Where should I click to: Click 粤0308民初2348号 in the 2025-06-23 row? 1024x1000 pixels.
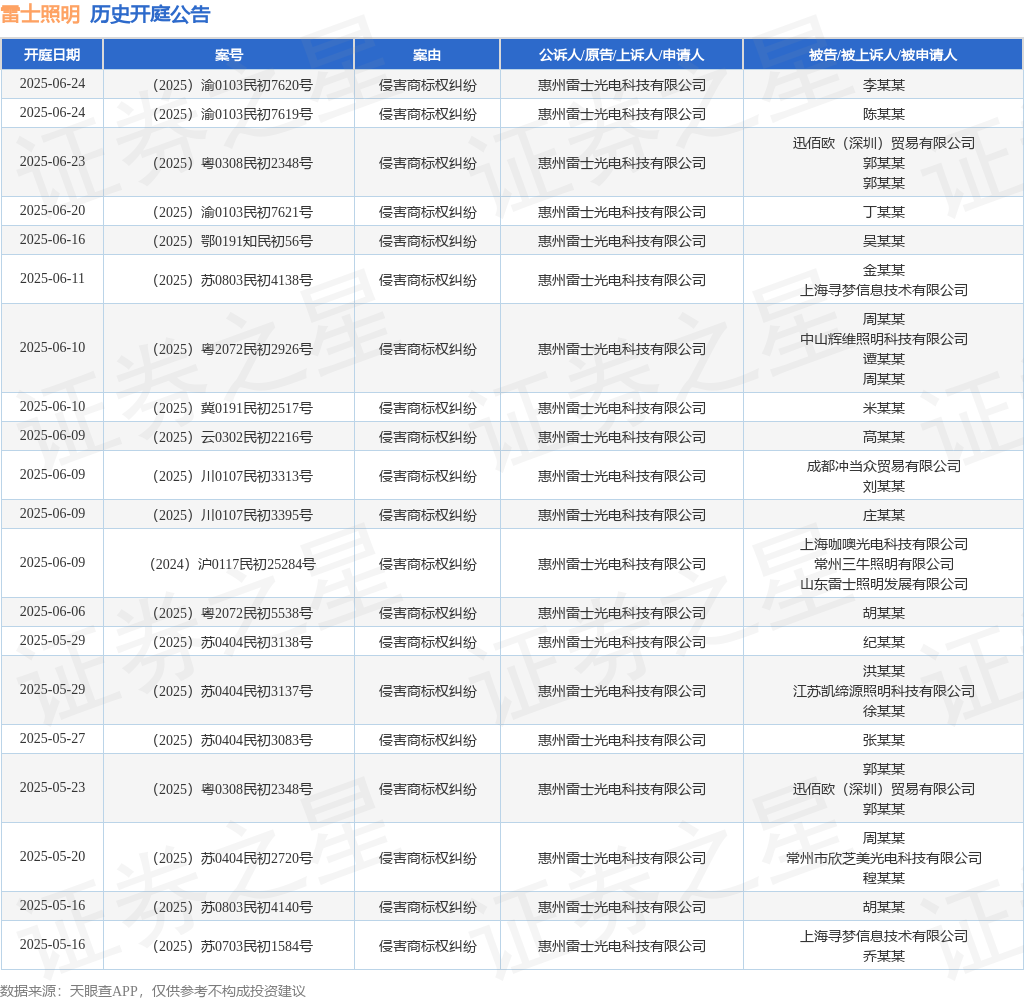click(x=232, y=163)
